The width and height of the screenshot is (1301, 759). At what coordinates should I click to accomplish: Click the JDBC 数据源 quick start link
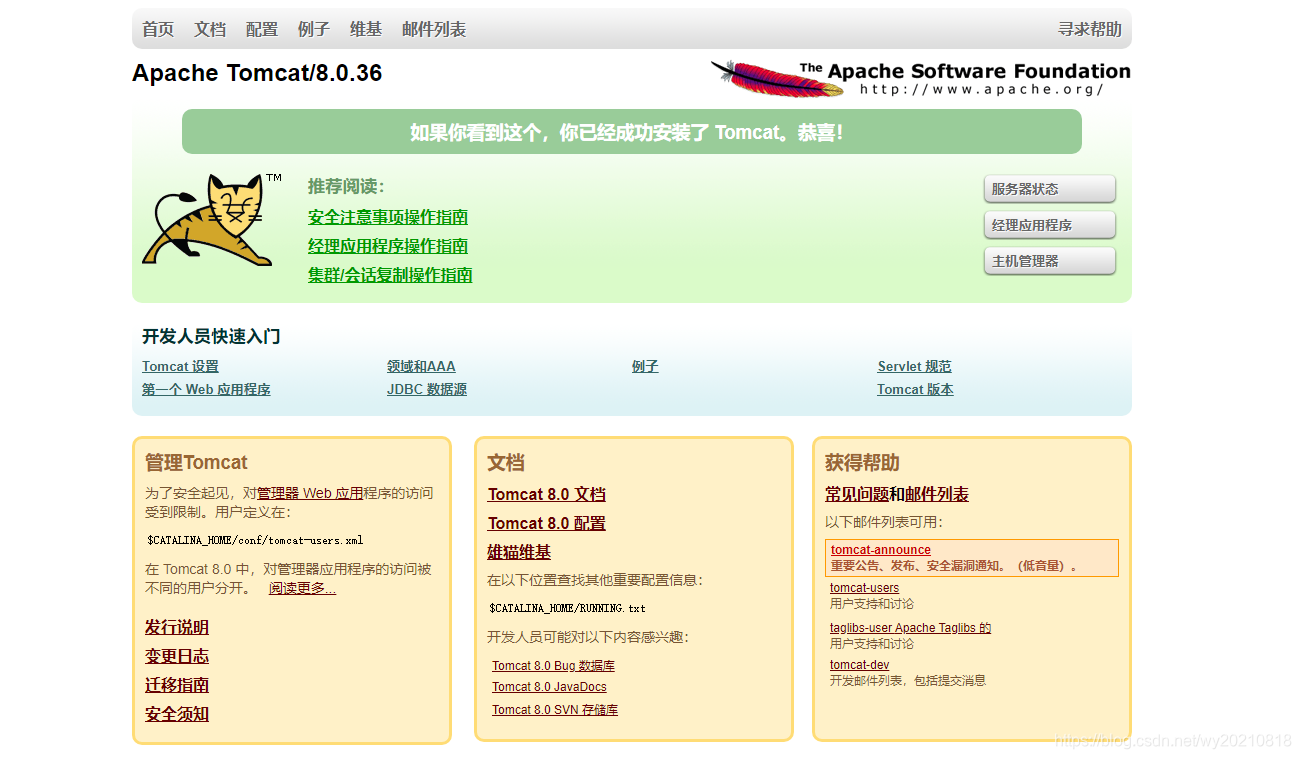(428, 389)
